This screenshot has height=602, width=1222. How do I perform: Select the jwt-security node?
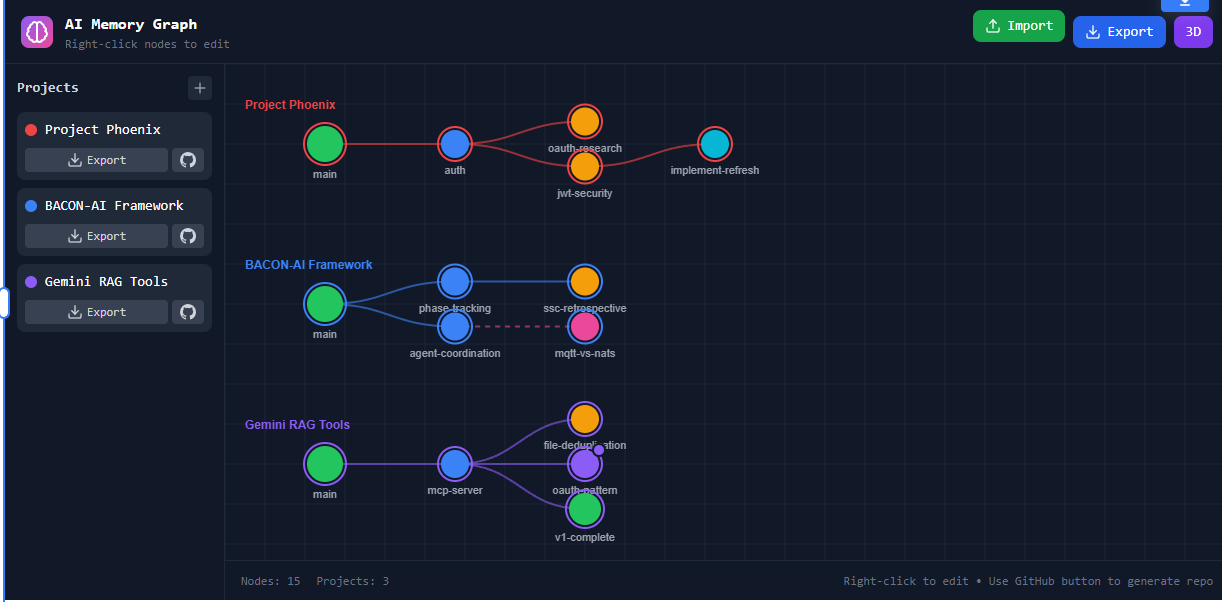(585, 166)
